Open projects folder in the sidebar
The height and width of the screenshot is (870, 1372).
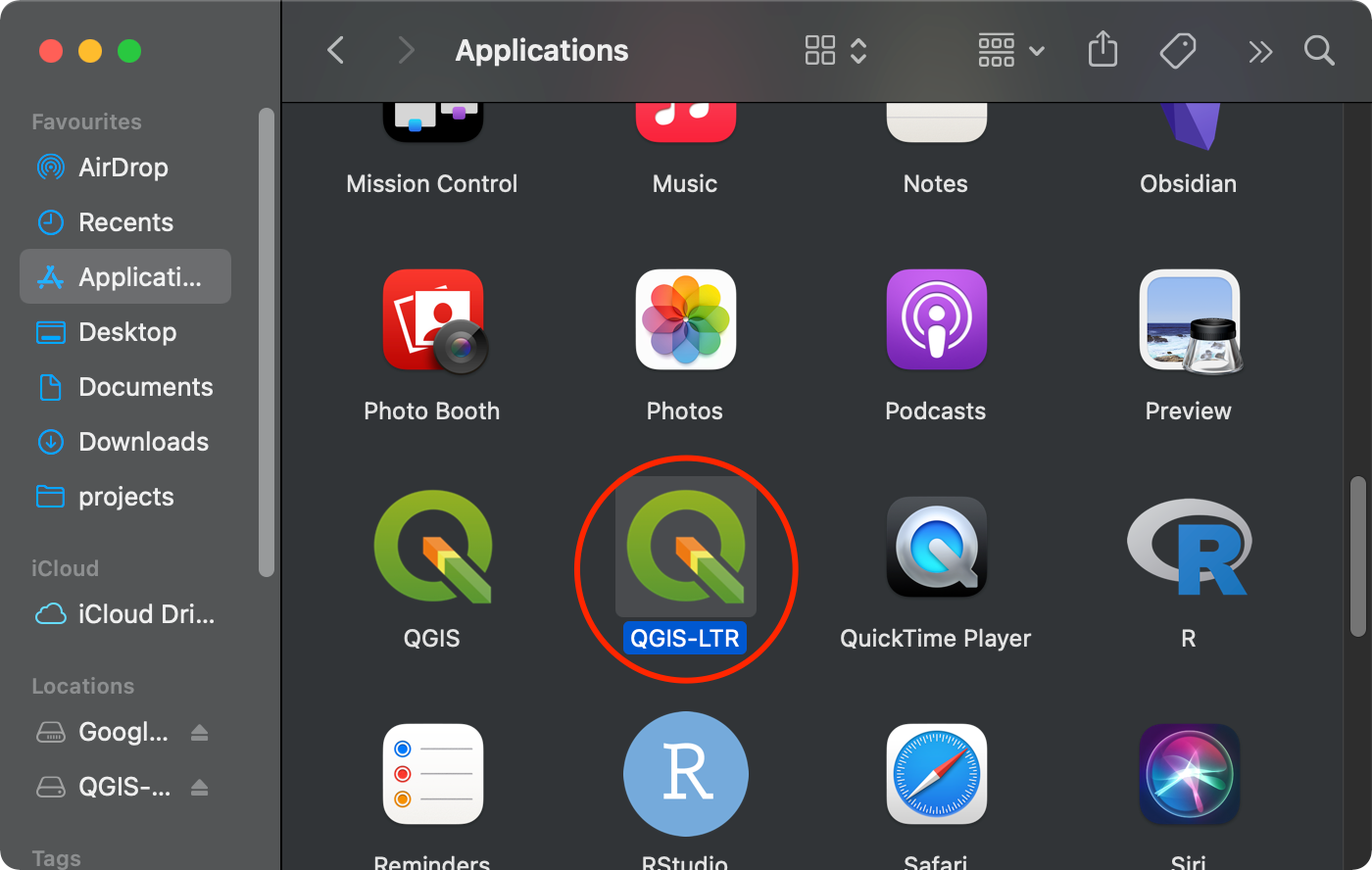click(x=125, y=497)
